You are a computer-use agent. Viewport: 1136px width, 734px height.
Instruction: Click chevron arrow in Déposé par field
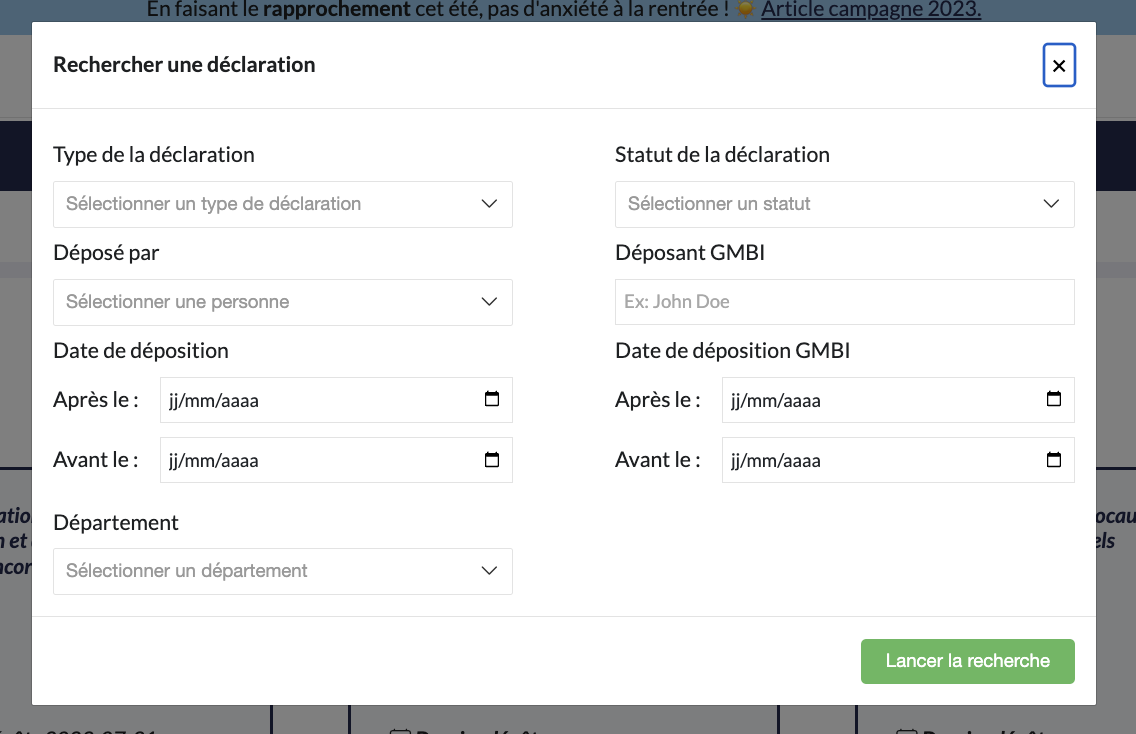pyautogui.click(x=489, y=302)
